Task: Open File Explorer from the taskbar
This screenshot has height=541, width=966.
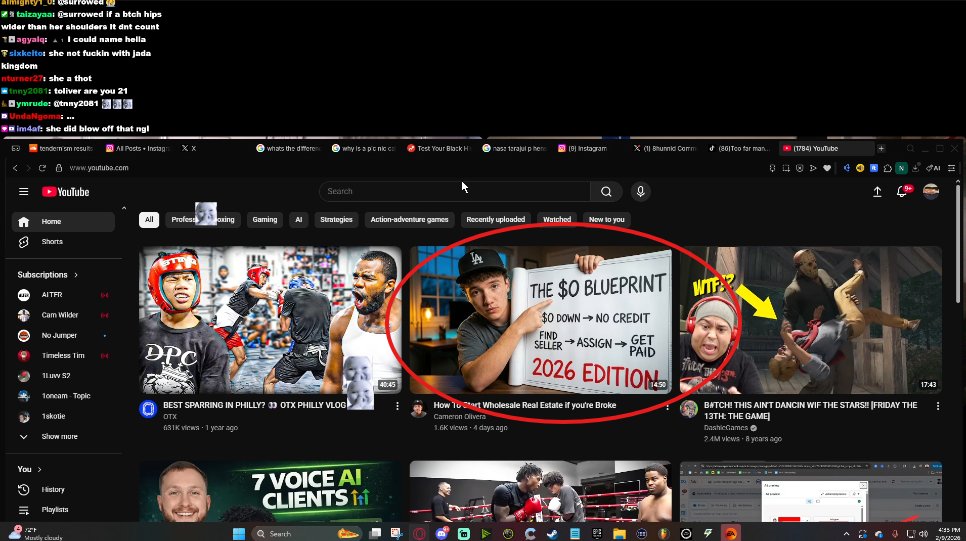Action: point(619,534)
